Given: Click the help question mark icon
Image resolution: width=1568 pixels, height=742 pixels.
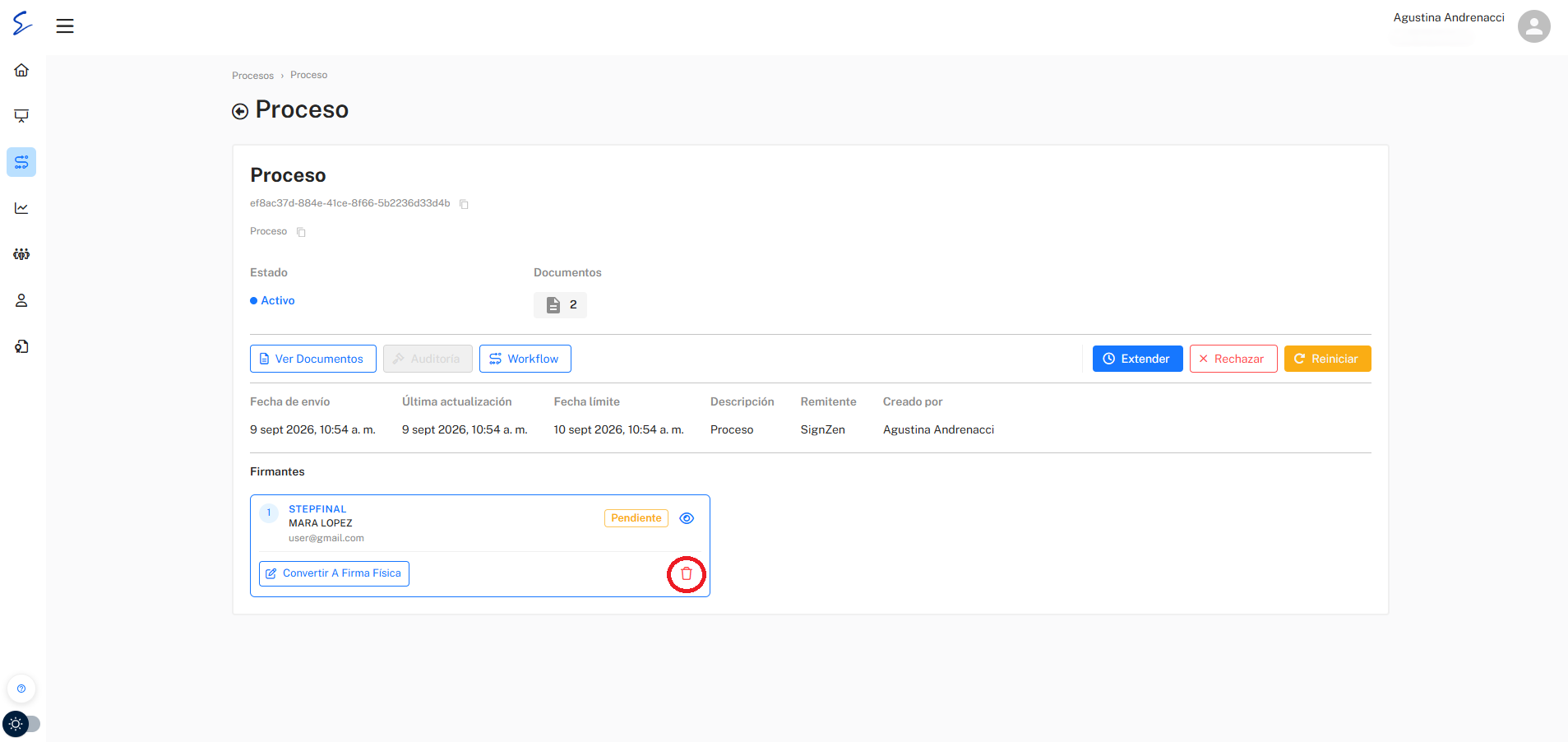Looking at the screenshot, I should (x=21, y=689).
